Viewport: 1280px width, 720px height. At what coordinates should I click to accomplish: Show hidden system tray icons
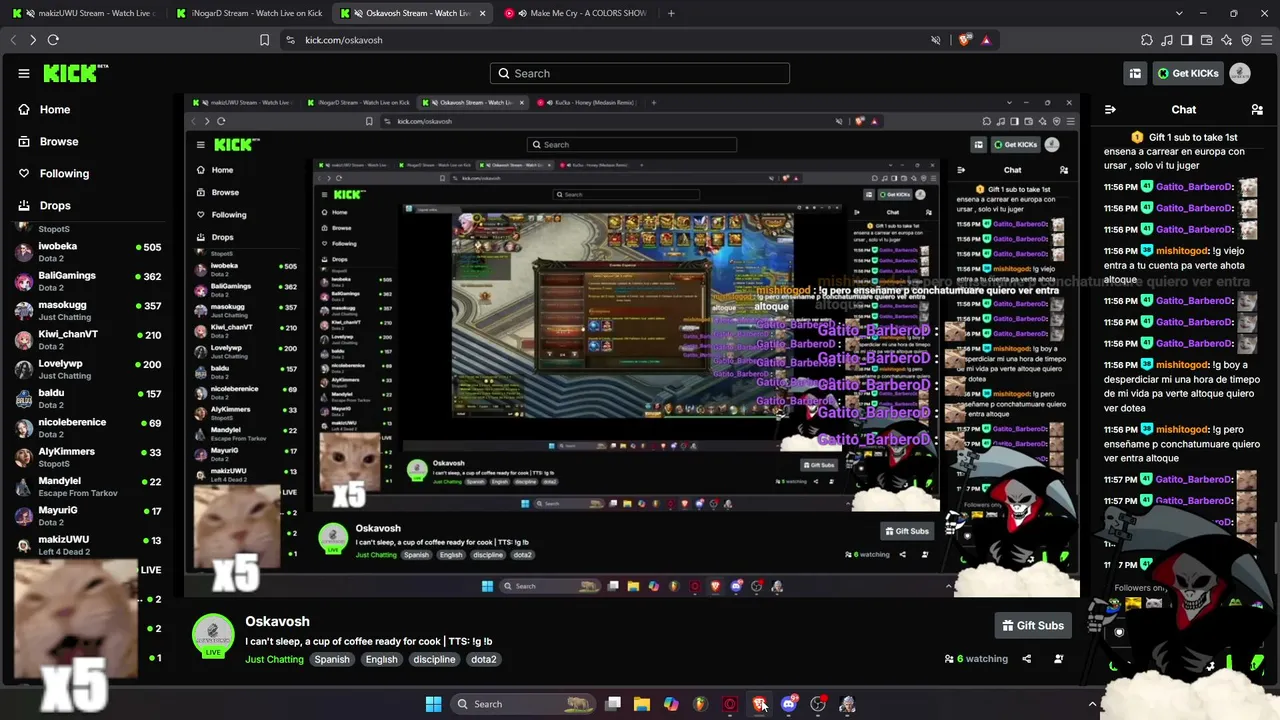click(1092, 704)
